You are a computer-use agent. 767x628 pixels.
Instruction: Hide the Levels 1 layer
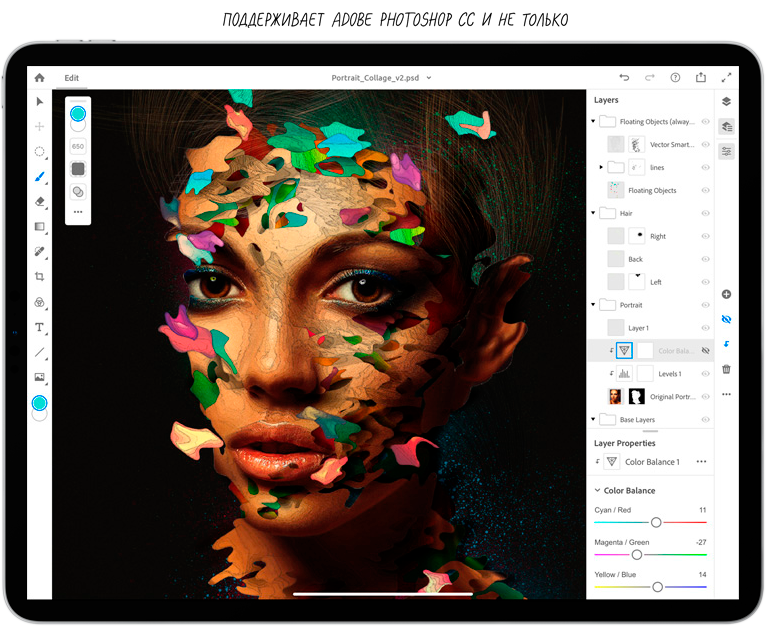coord(705,374)
